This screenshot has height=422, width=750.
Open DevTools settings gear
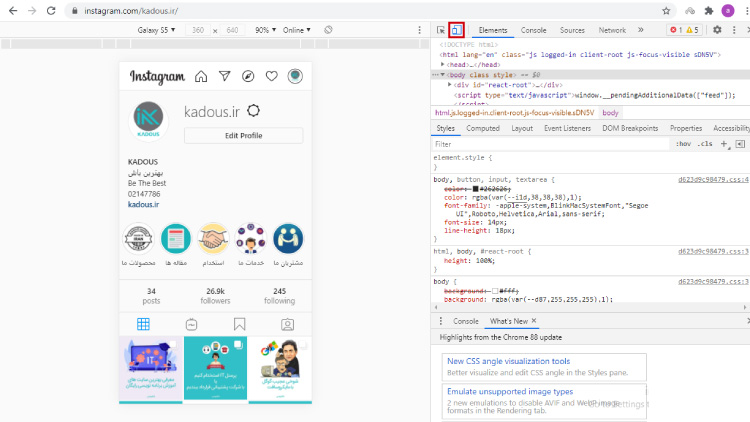(x=717, y=30)
